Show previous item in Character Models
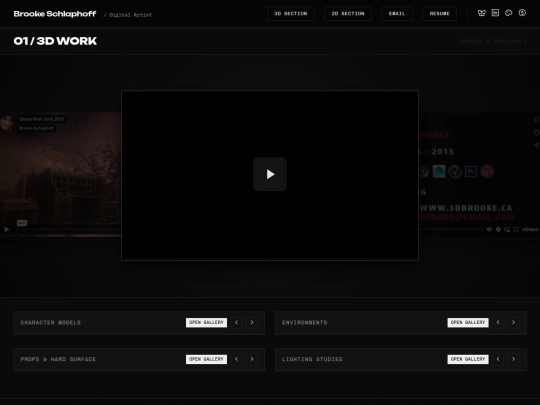Screen dimensions: 540x405 pyautogui.click(x=237, y=322)
